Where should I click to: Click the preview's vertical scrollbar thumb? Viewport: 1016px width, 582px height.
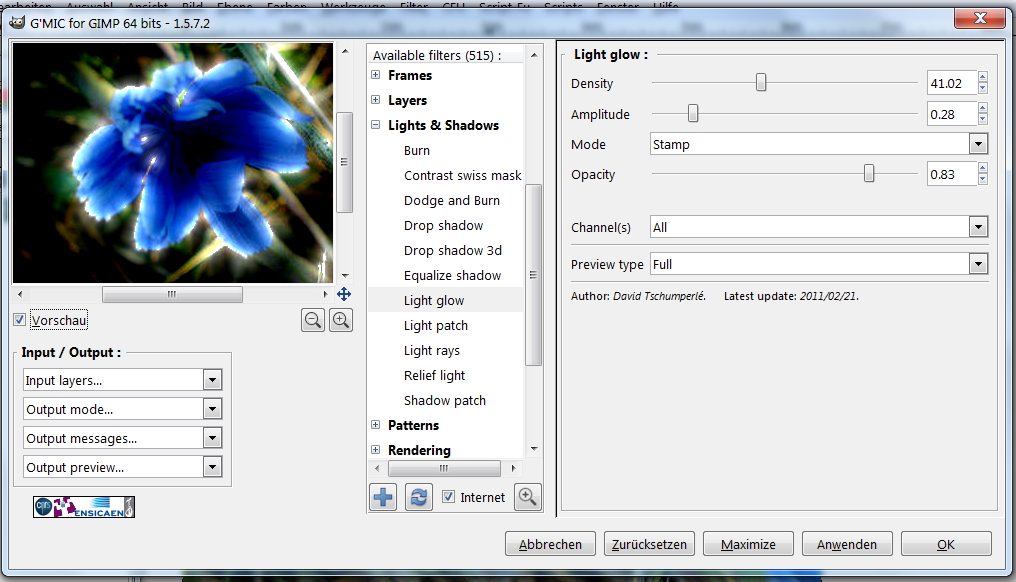pyautogui.click(x=345, y=162)
